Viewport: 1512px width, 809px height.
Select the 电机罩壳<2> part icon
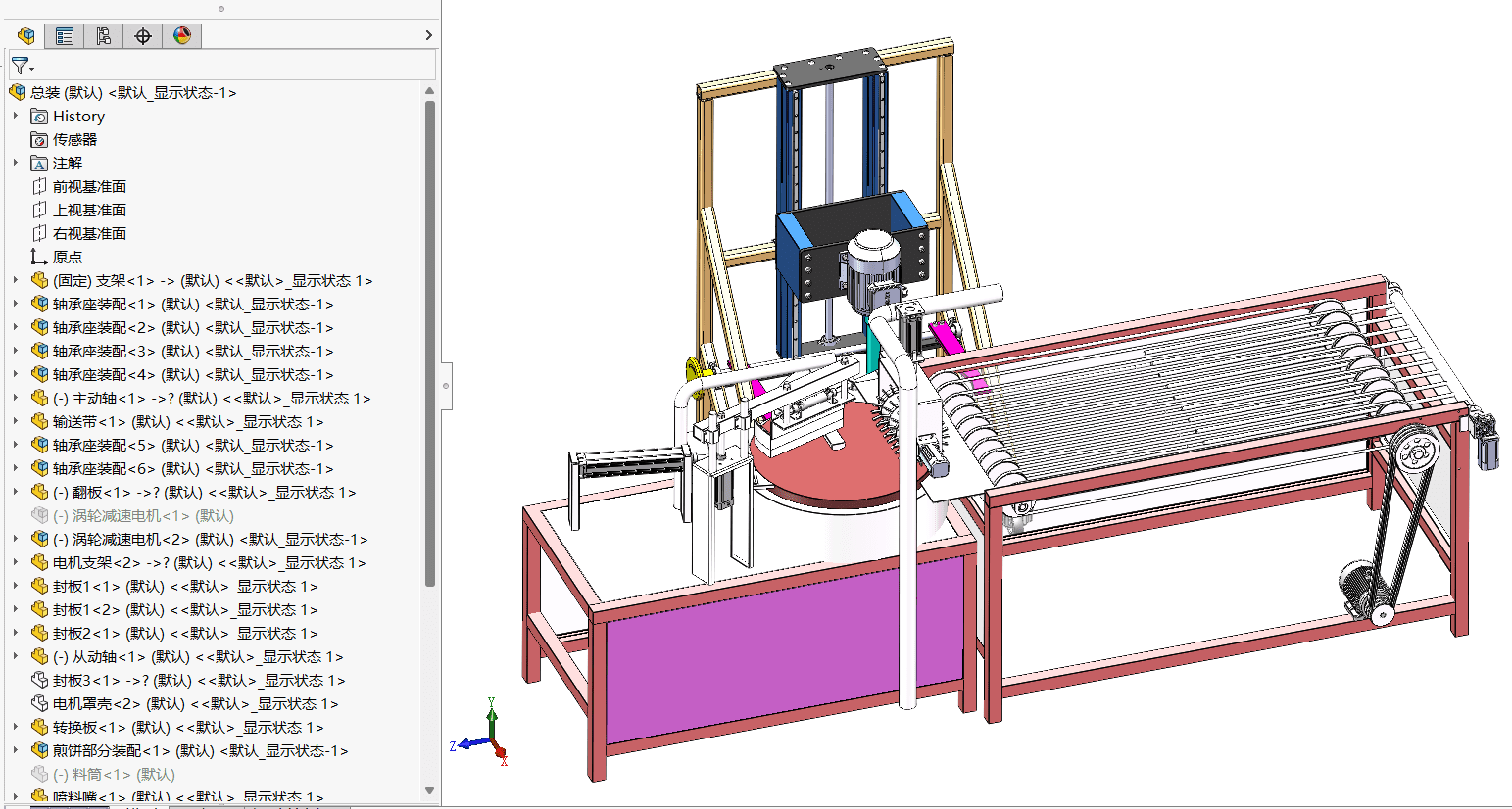(39, 703)
